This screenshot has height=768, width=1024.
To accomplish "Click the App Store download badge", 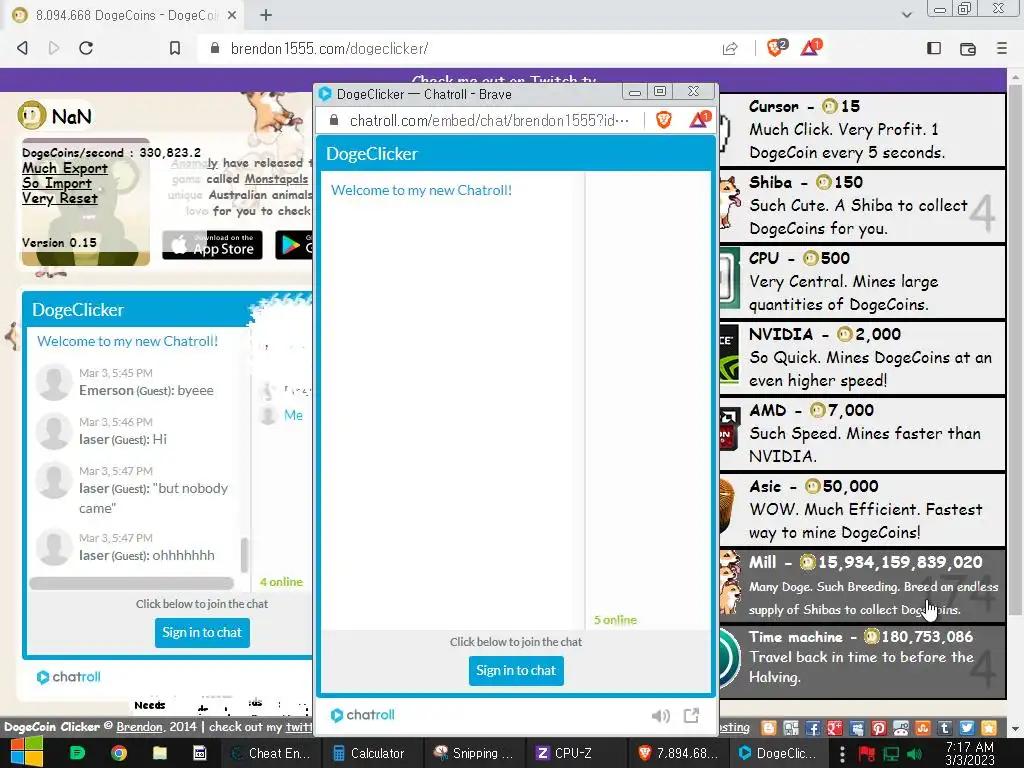I will pos(212,245).
